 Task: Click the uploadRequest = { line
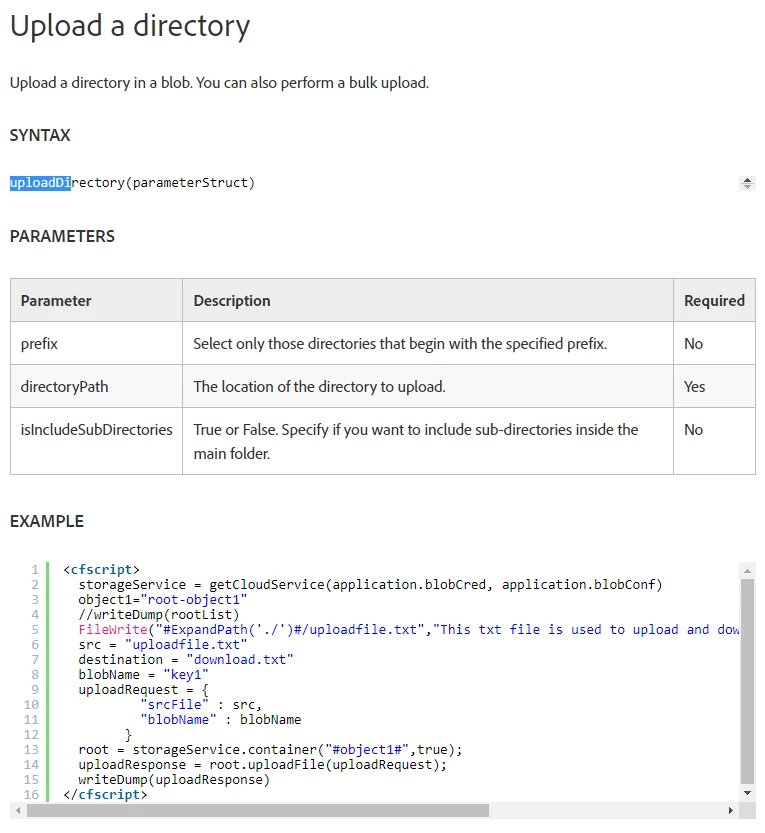click(143, 690)
